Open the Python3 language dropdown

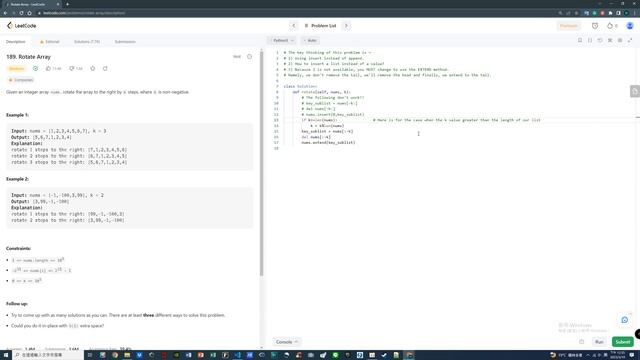tap(283, 40)
